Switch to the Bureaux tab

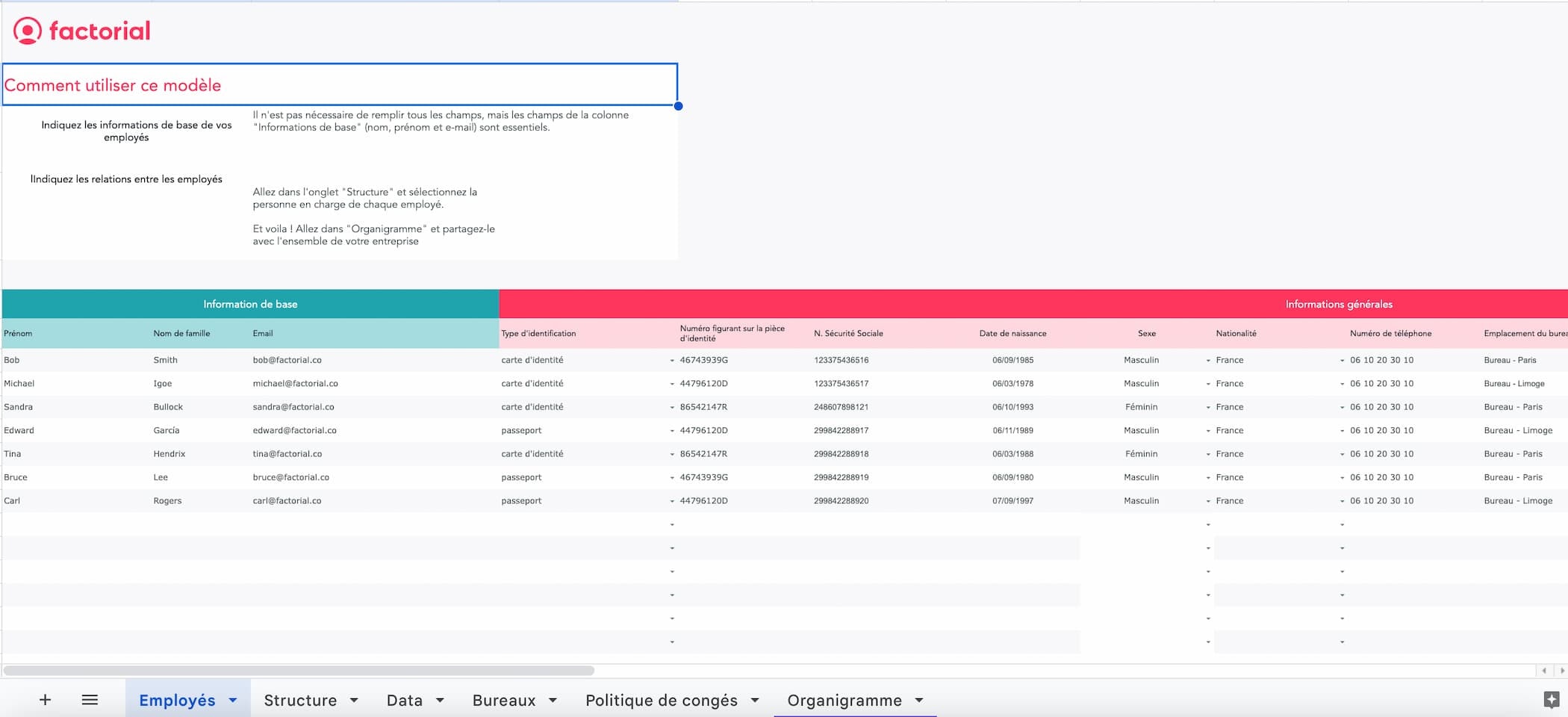504,700
